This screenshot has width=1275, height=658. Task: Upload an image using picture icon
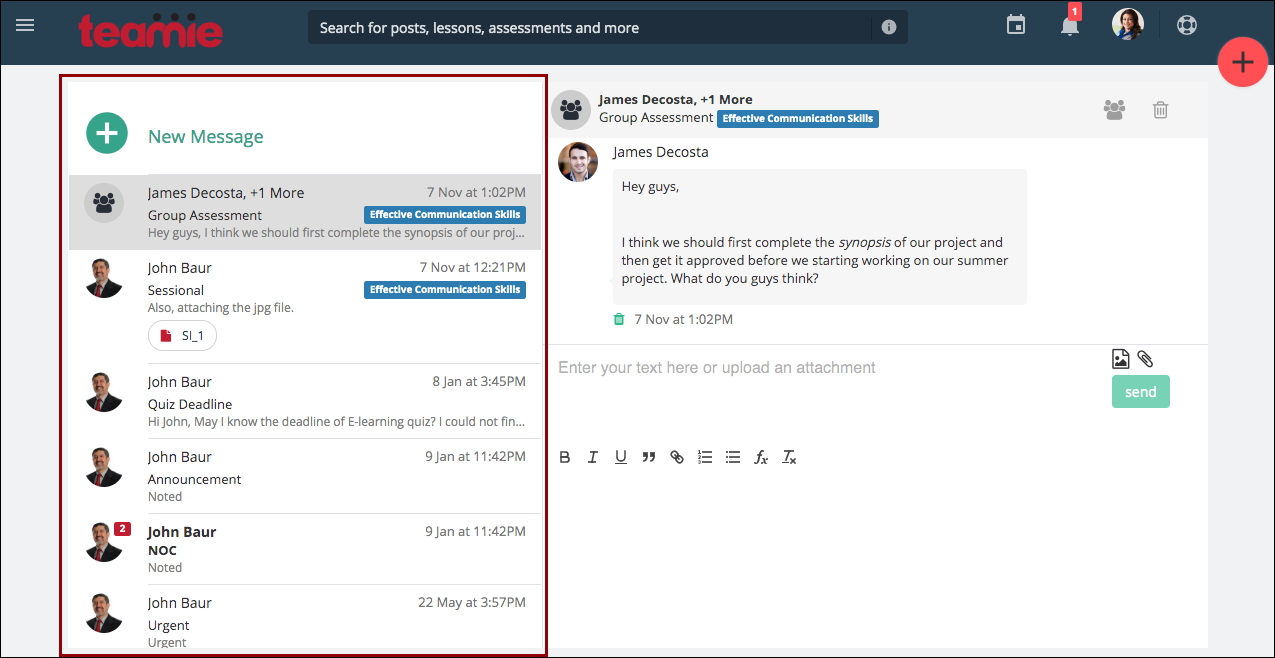click(x=1121, y=359)
